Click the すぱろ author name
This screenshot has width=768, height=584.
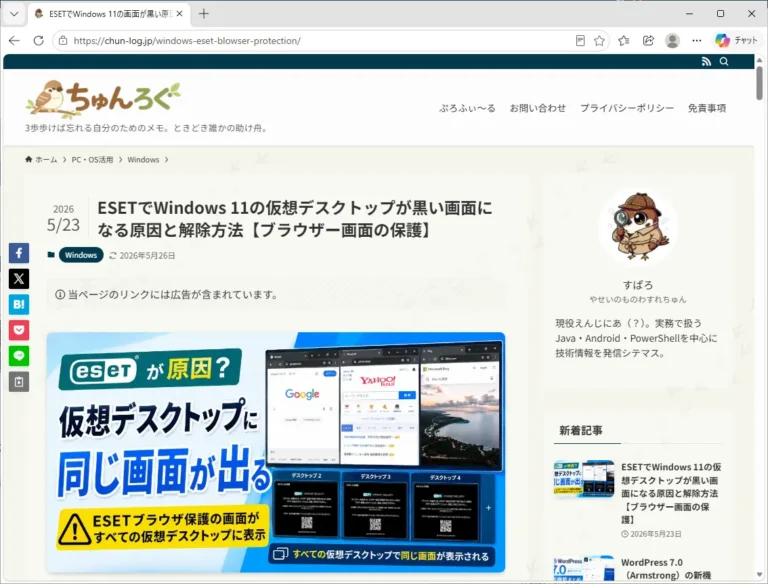click(x=638, y=285)
